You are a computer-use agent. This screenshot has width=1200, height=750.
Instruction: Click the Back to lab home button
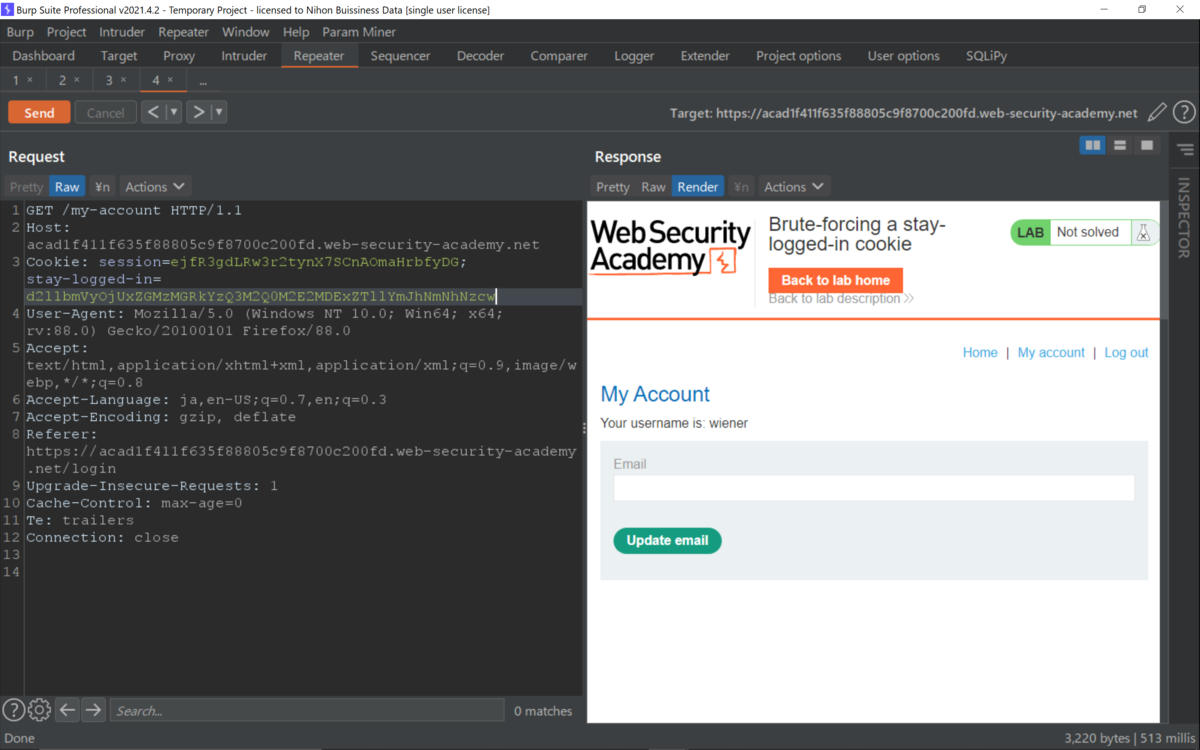coord(835,280)
